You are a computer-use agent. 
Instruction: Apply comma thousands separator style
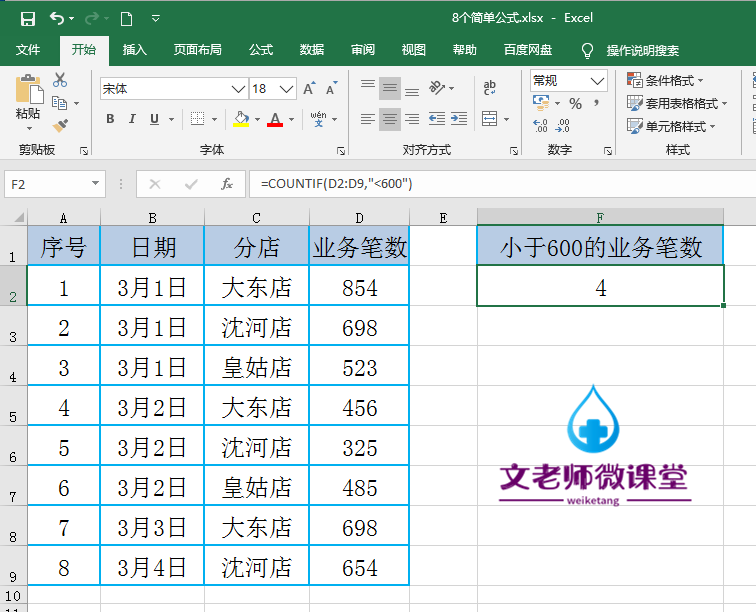597,103
